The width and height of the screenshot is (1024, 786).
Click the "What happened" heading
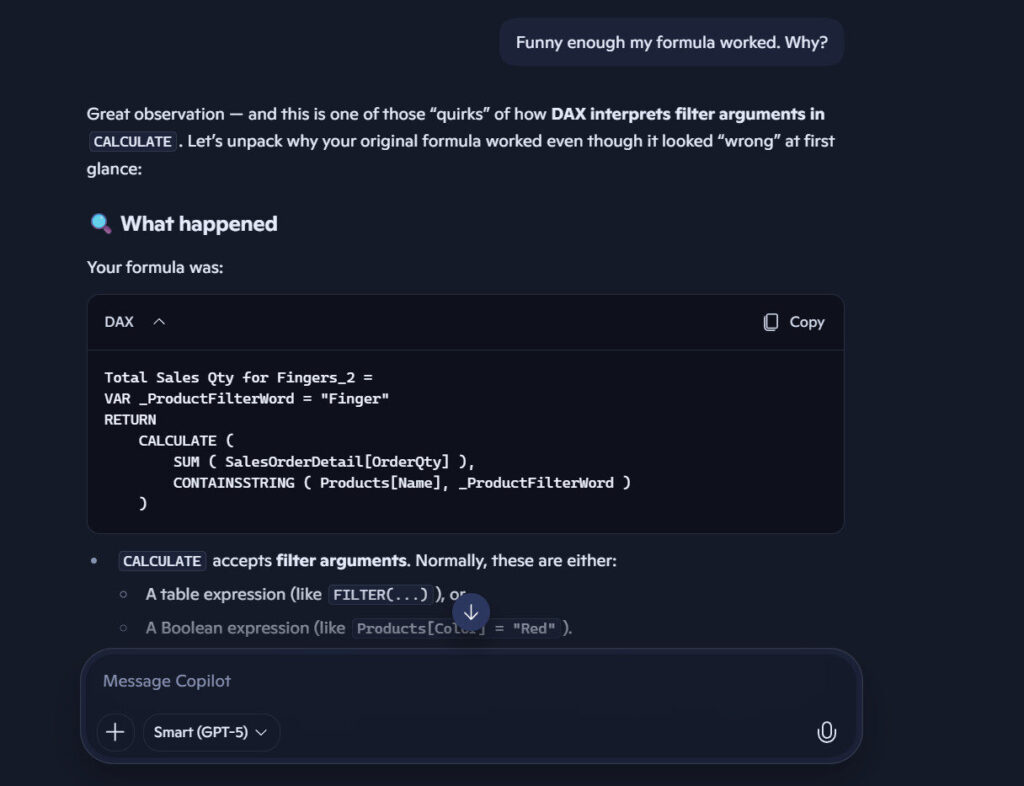pos(199,224)
